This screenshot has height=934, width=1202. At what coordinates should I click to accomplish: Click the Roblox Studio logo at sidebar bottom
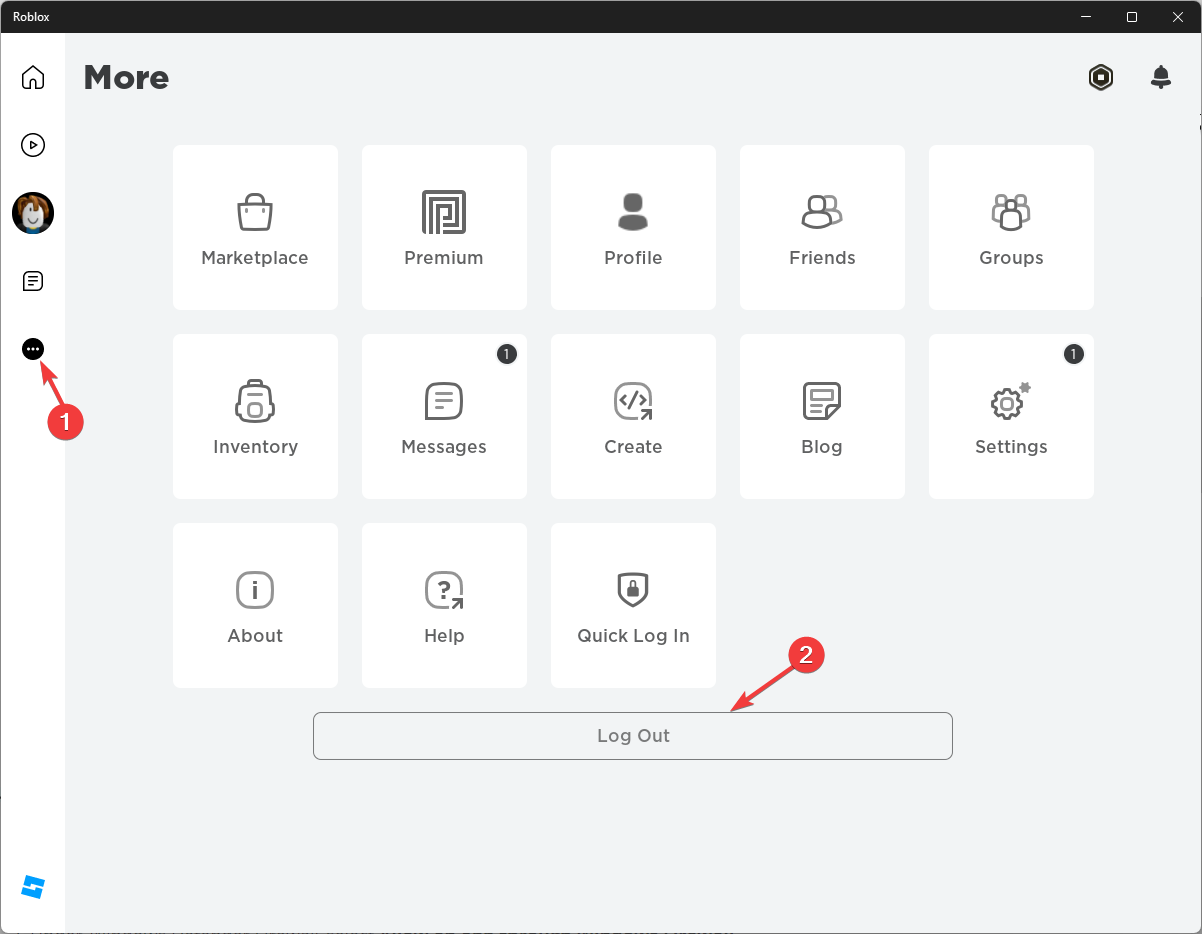point(33,887)
